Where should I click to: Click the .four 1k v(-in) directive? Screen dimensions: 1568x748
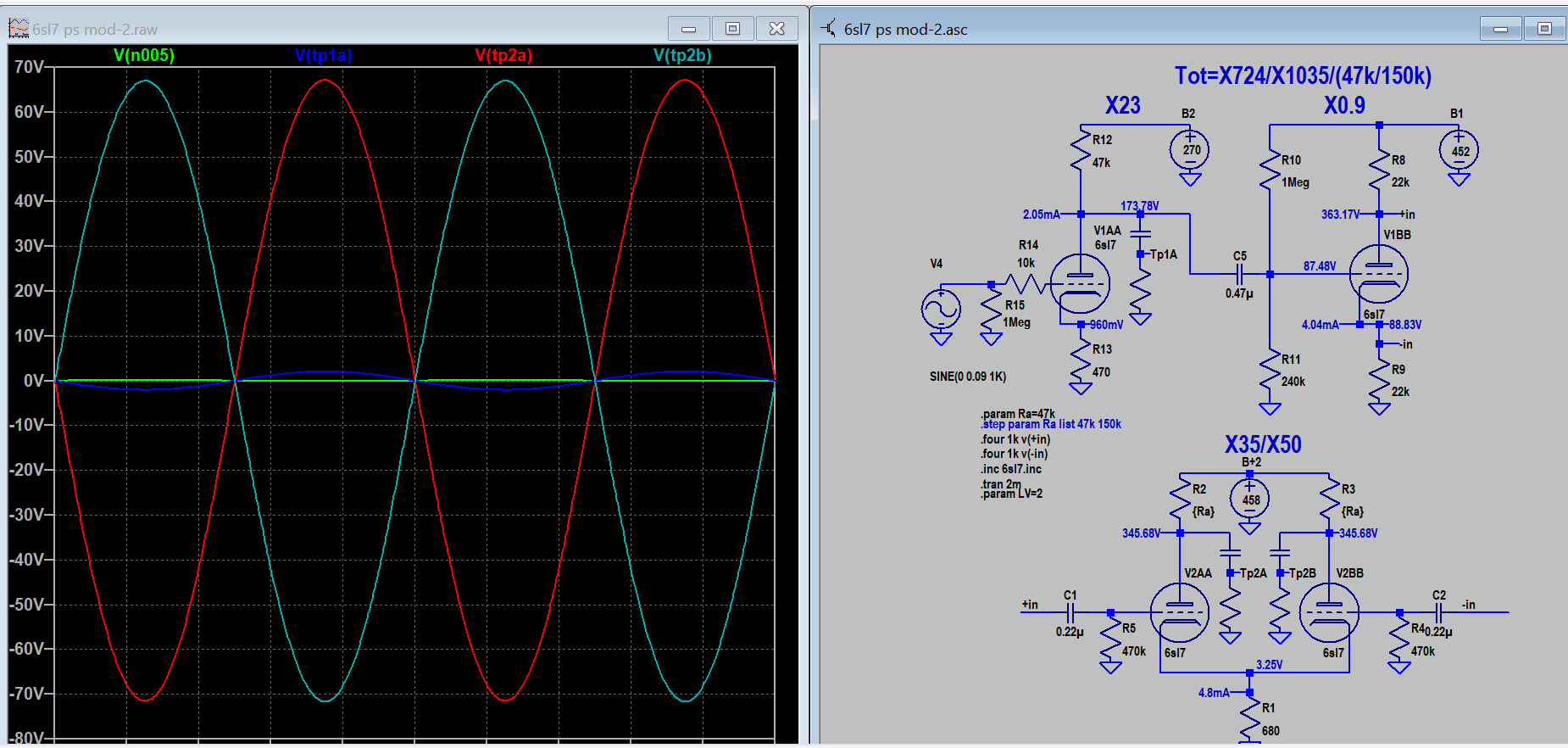pyautogui.click(x=1015, y=454)
